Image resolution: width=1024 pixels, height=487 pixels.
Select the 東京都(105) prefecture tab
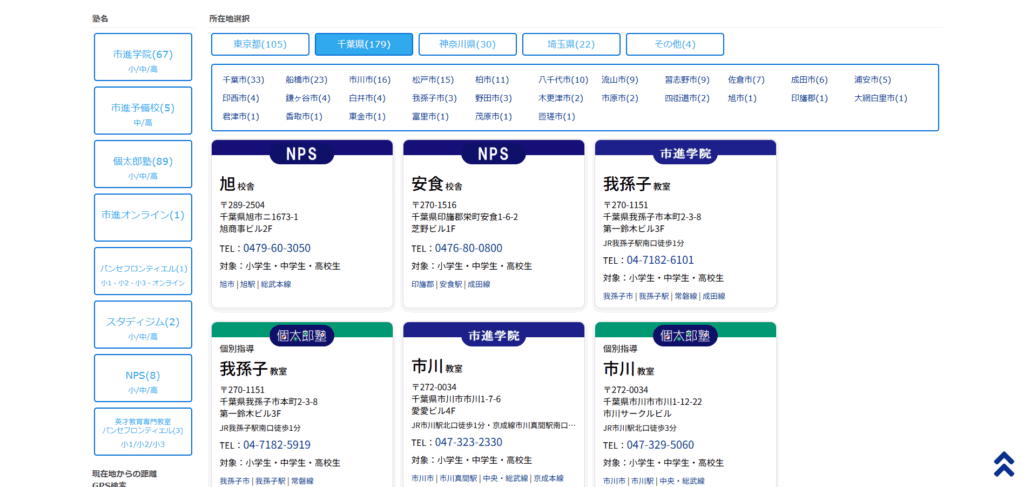pos(260,44)
